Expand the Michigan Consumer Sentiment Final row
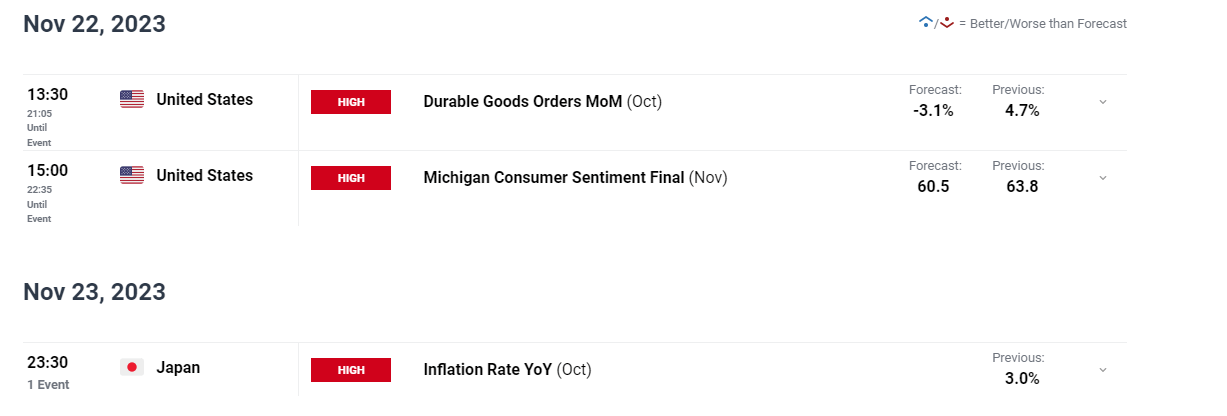This screenshot has width=1227, height=416. (1103, 178)
